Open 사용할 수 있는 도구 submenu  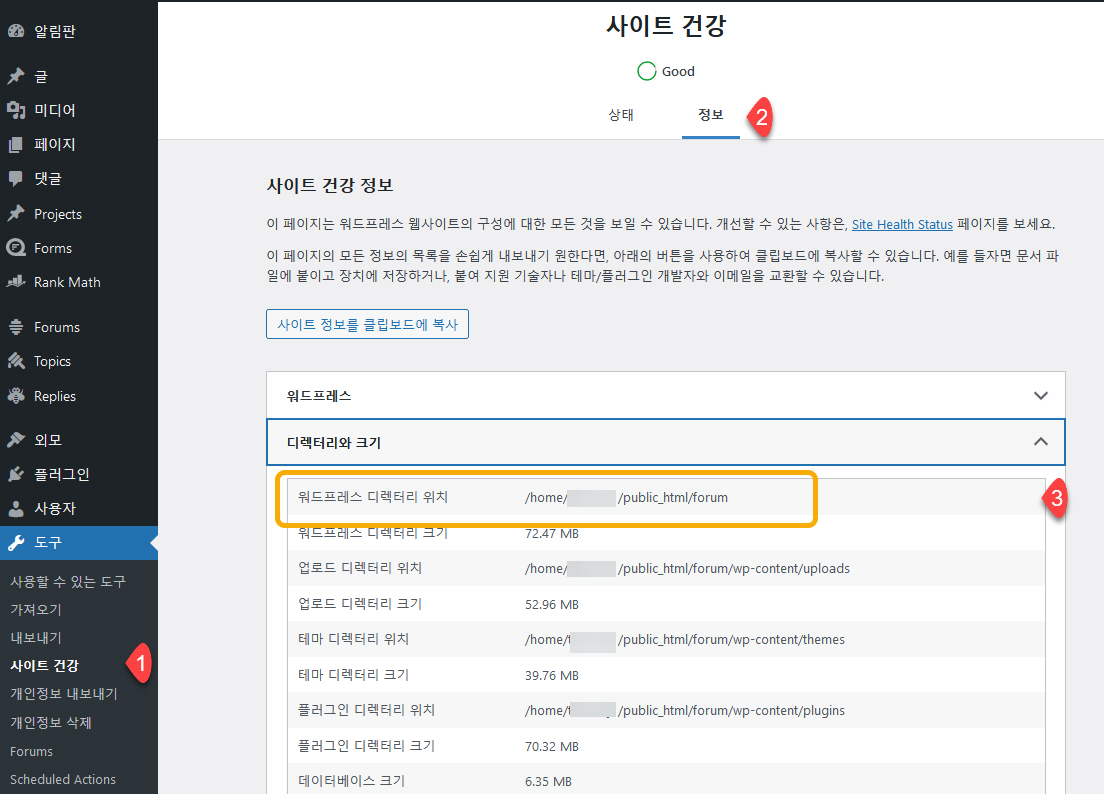(68, 581)
